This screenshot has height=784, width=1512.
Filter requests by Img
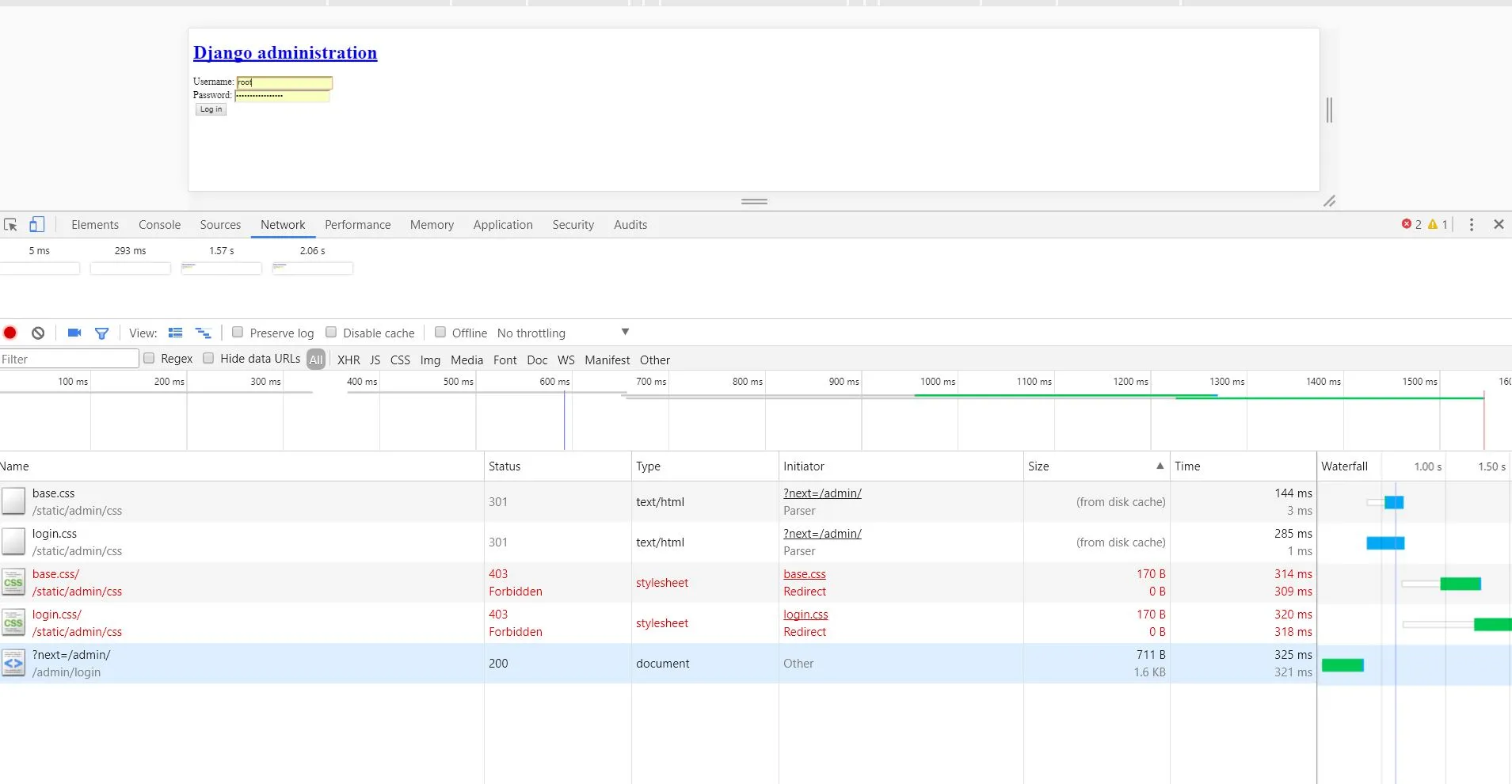click(x=430, y=360)
